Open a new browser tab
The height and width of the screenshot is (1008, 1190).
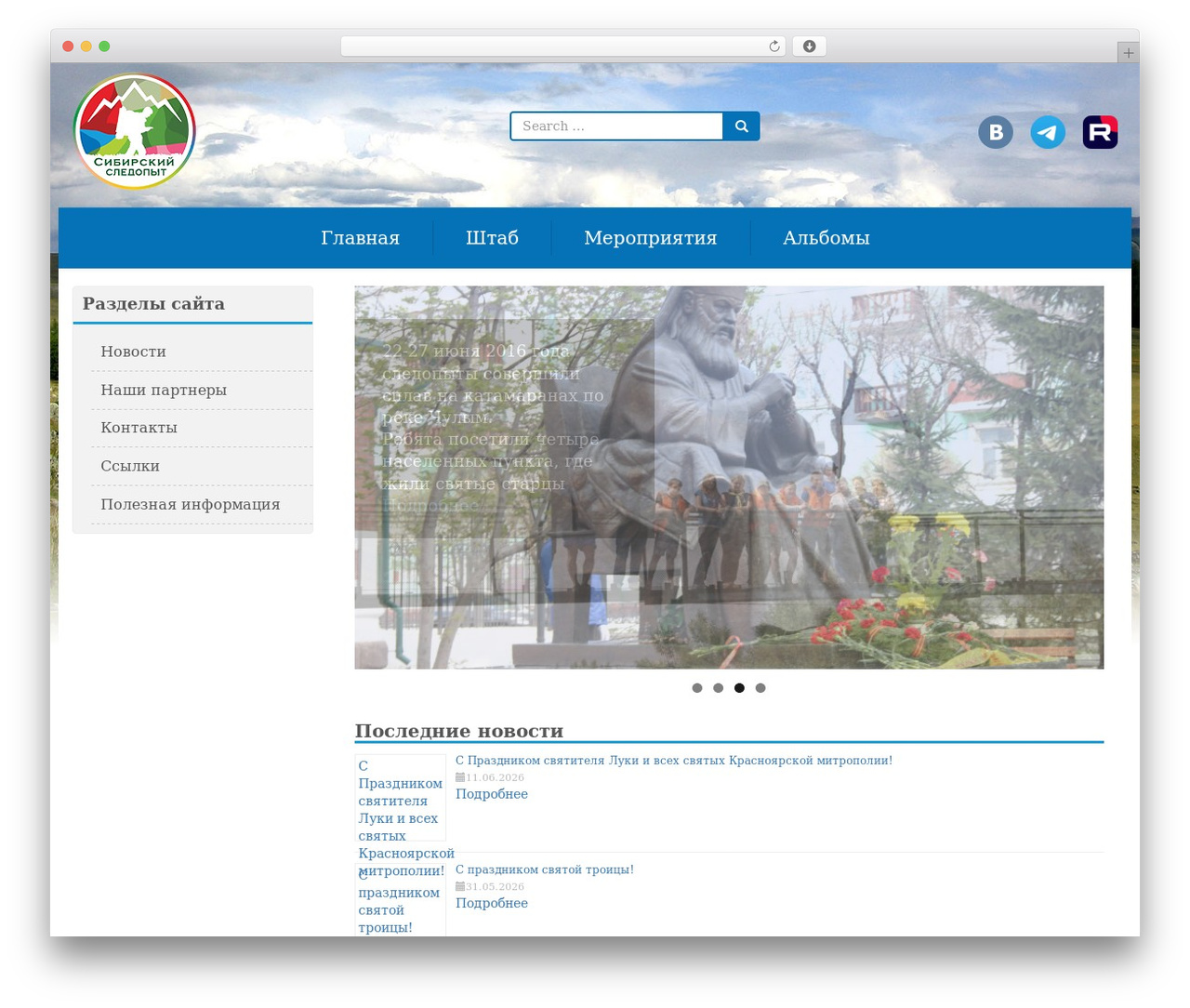(1128, 53)
